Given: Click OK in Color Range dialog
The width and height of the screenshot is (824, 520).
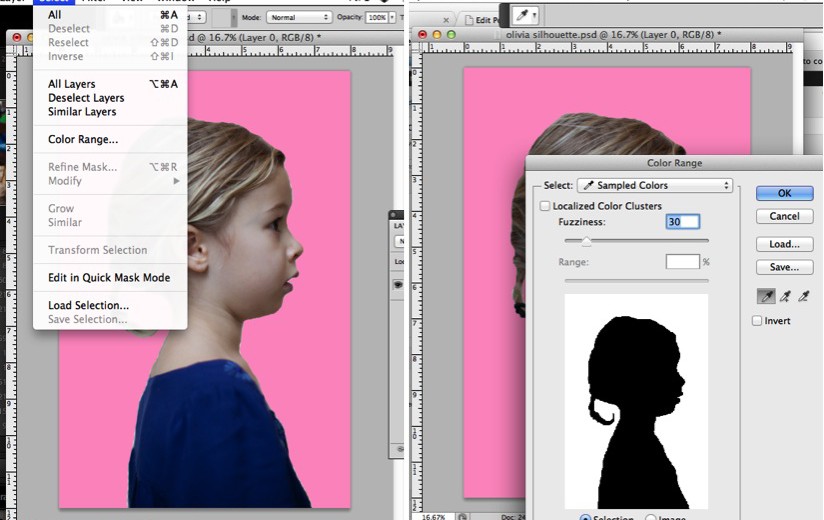Looking at the screenshot, I should 785,193.
